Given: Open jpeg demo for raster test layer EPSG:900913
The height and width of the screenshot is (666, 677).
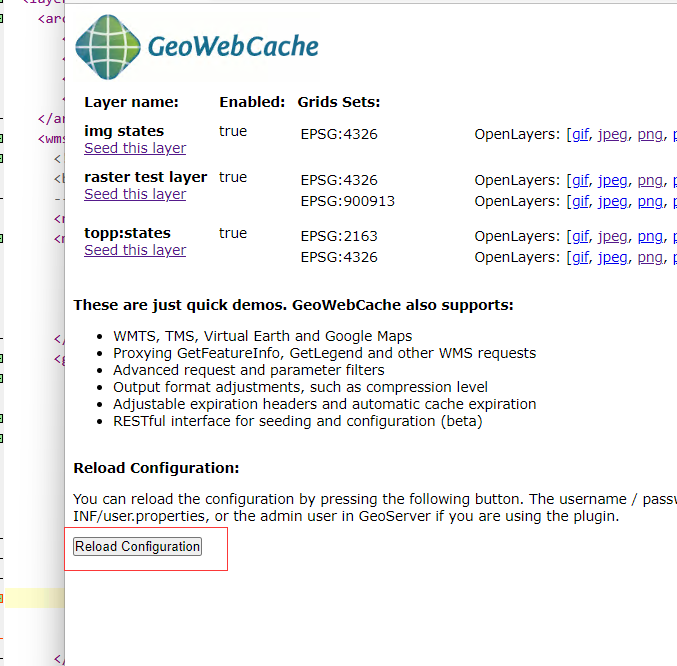Looking at the screenshot, I should (x=613, y=201).
